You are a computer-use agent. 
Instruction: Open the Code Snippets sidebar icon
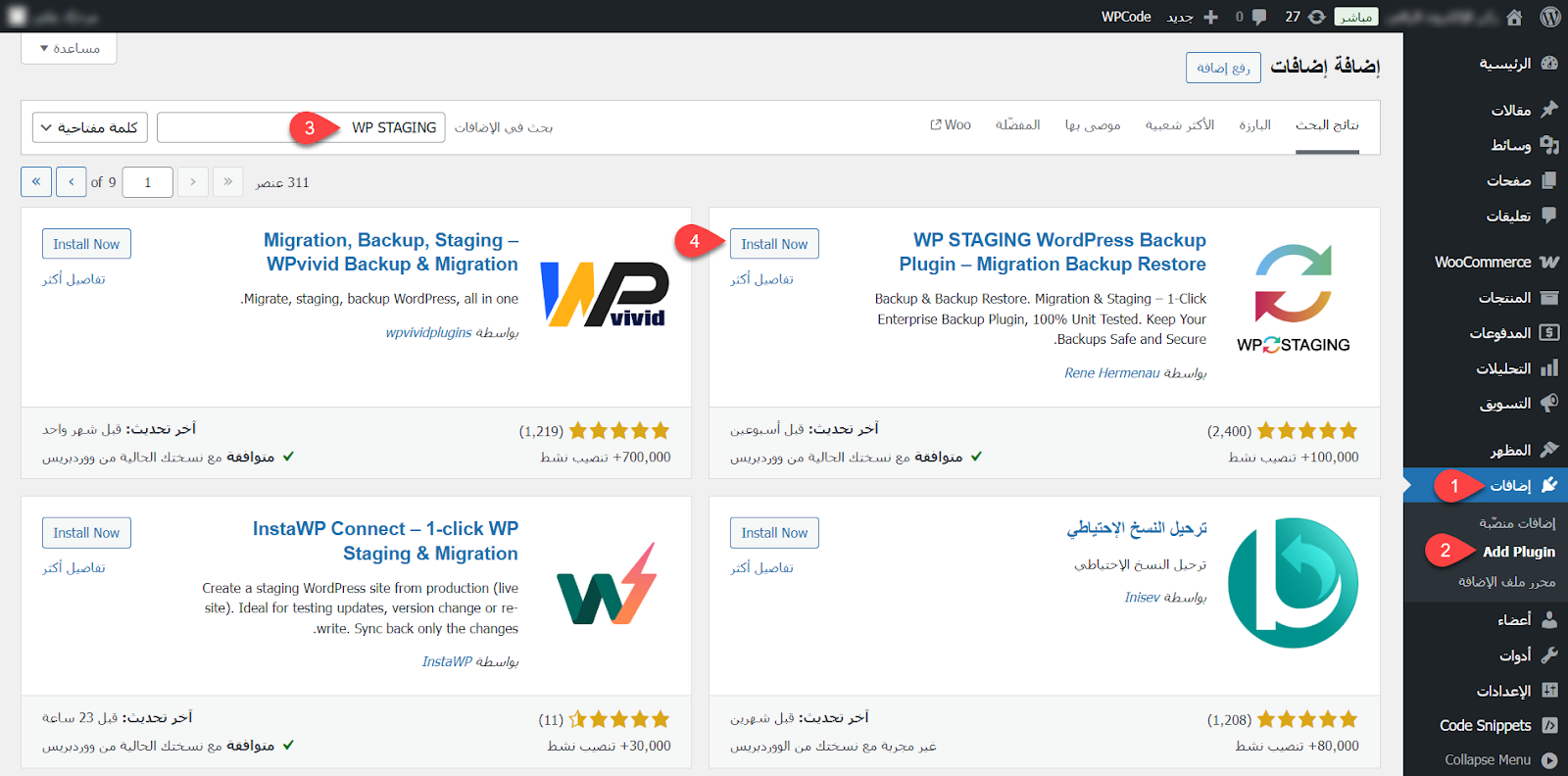(1549, 725)
